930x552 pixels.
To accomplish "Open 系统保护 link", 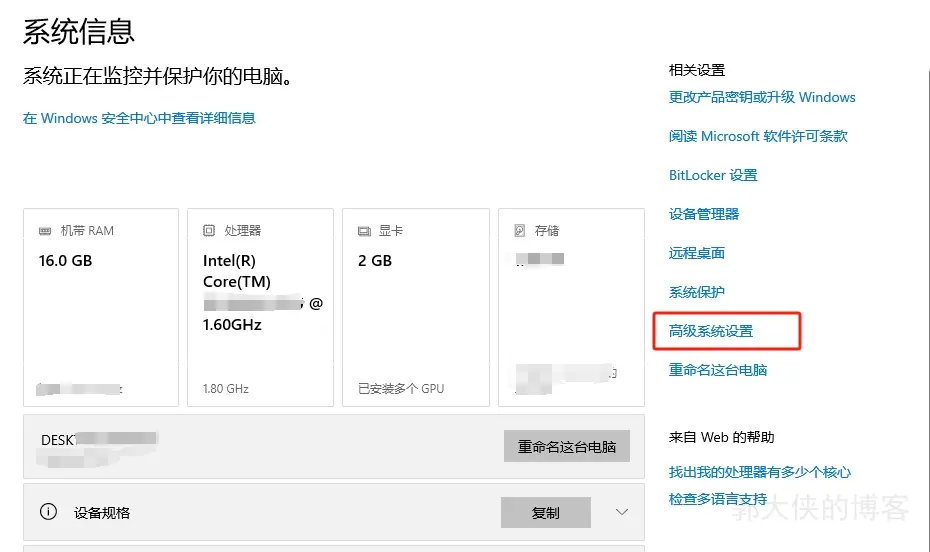I will coord(697,292).
